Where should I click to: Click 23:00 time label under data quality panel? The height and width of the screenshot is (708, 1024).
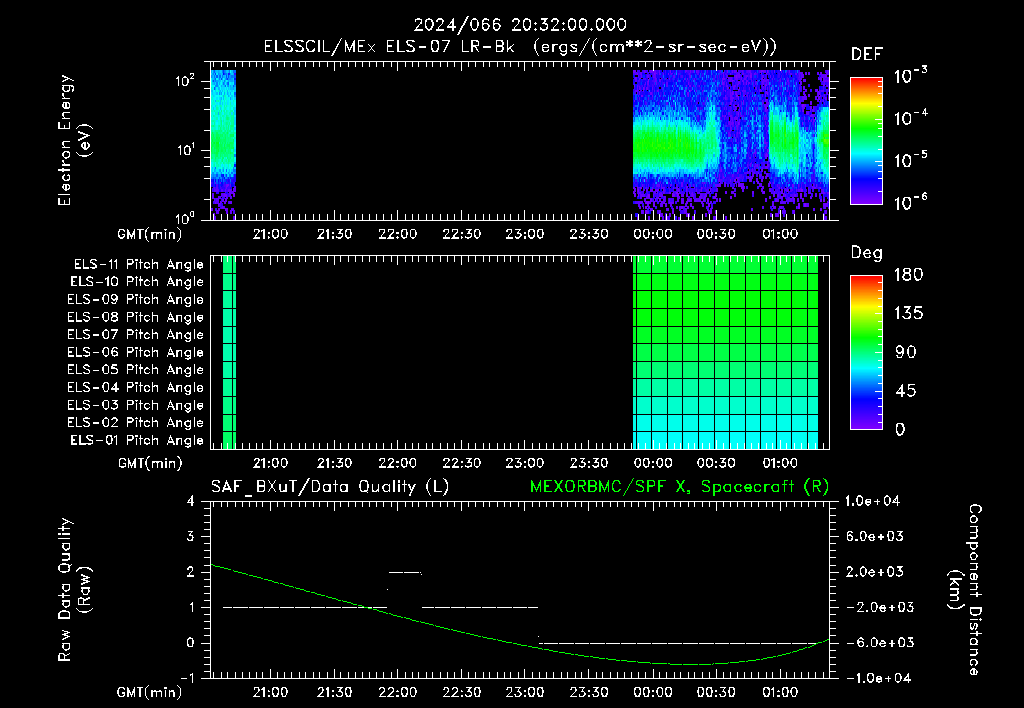pyautogui.click(x=525, y=692)
